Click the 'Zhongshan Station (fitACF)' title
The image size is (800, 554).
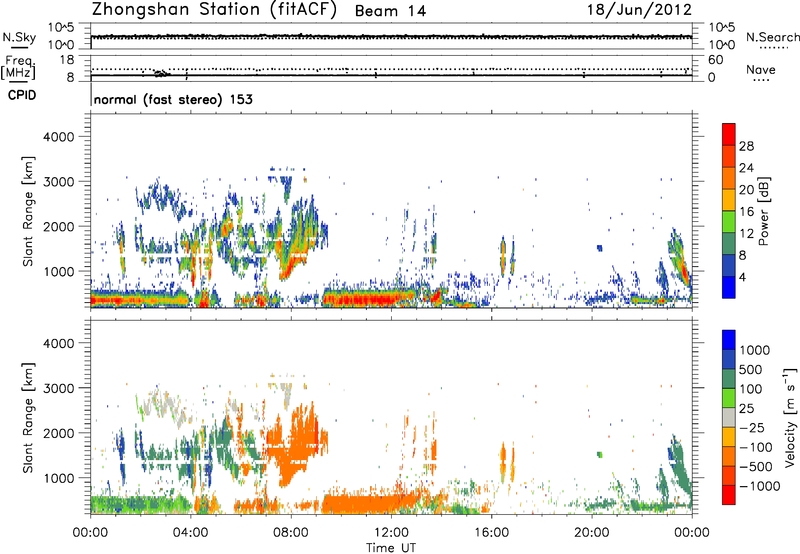(214, 10)
